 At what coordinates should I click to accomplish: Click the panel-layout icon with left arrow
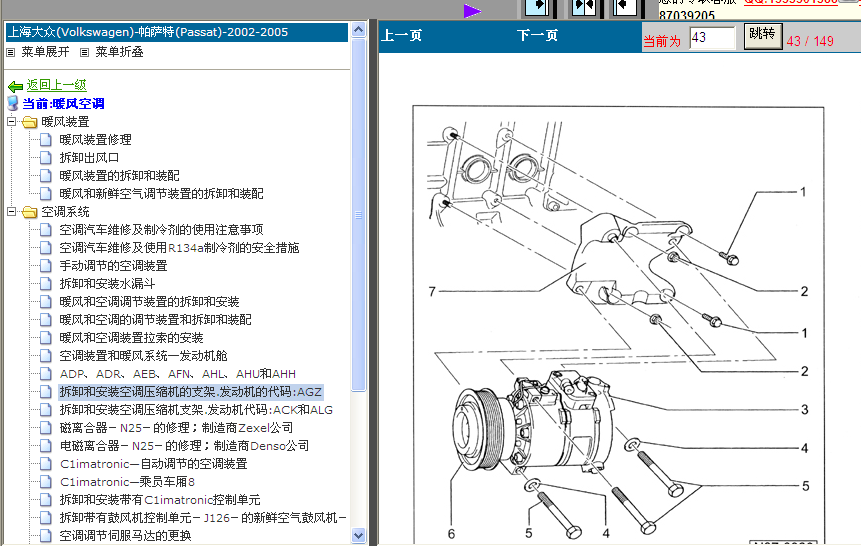(624, 7)
